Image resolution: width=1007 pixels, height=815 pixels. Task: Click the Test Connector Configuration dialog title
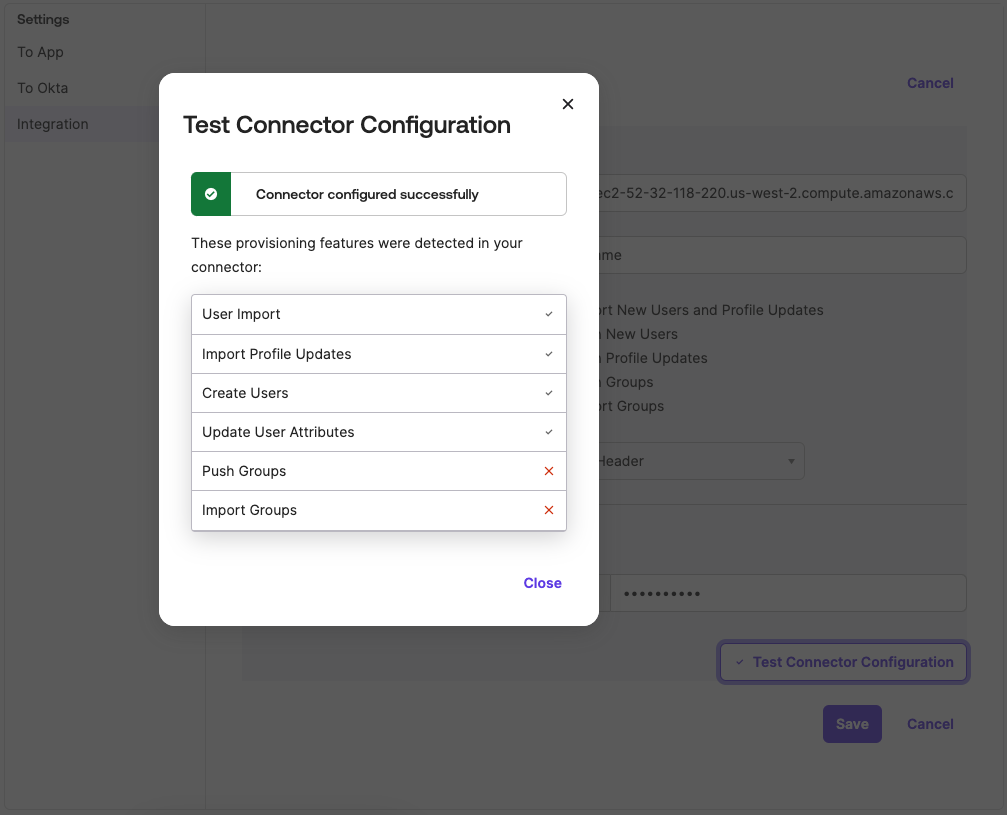coord(347,125)
